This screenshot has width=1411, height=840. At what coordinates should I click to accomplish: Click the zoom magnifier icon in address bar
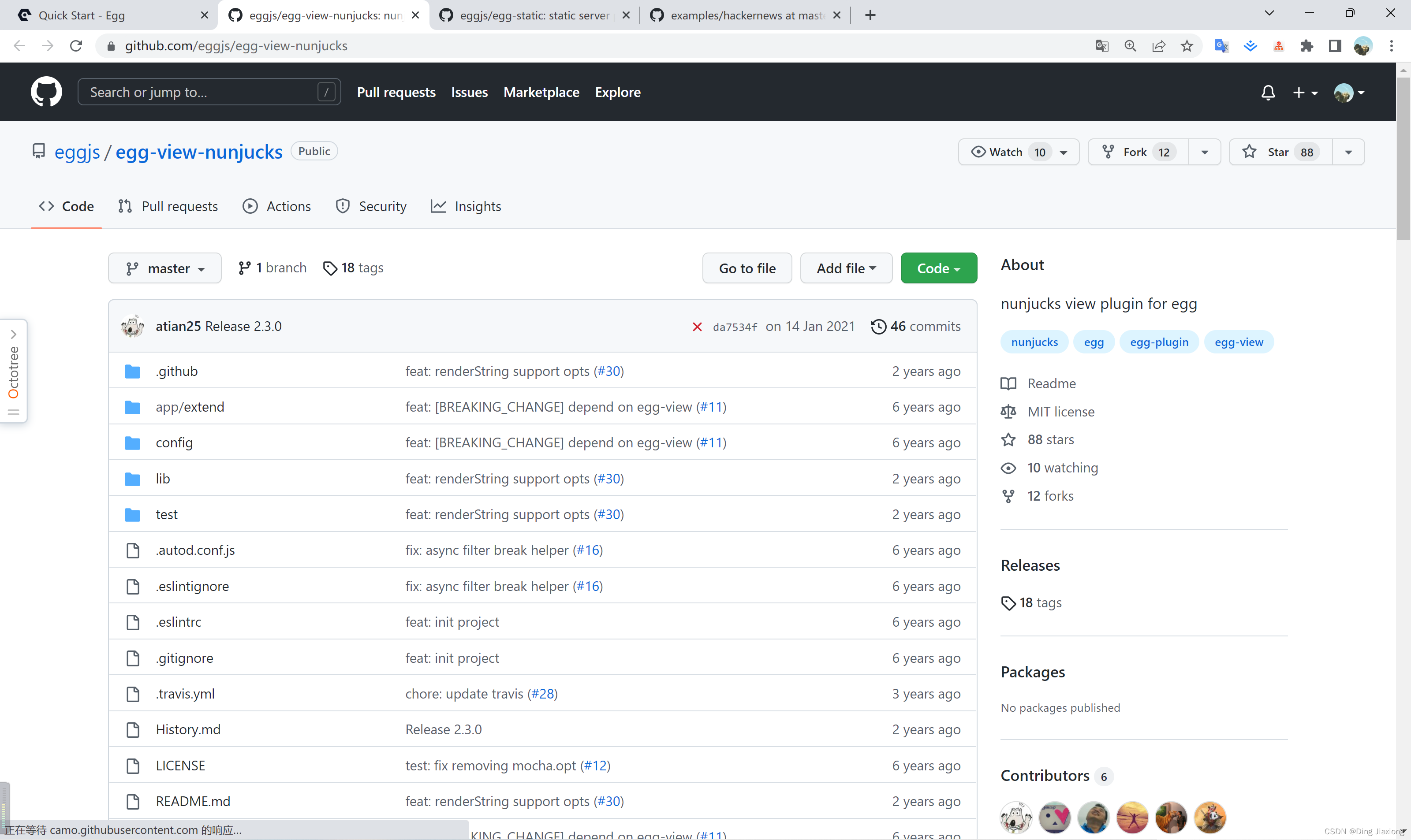(x=1130, y=46)
